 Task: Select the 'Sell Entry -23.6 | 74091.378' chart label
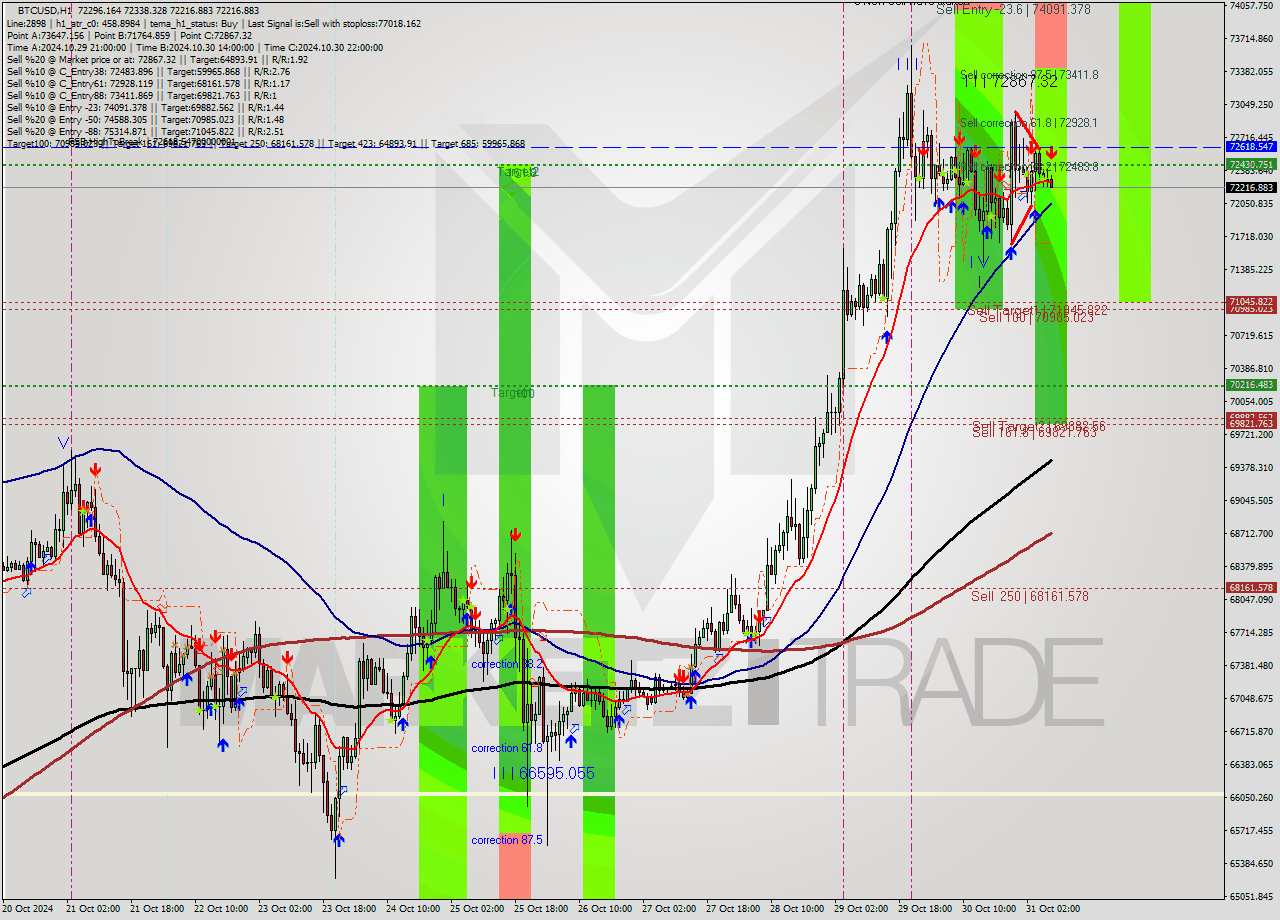click(x=1013, y=9)
